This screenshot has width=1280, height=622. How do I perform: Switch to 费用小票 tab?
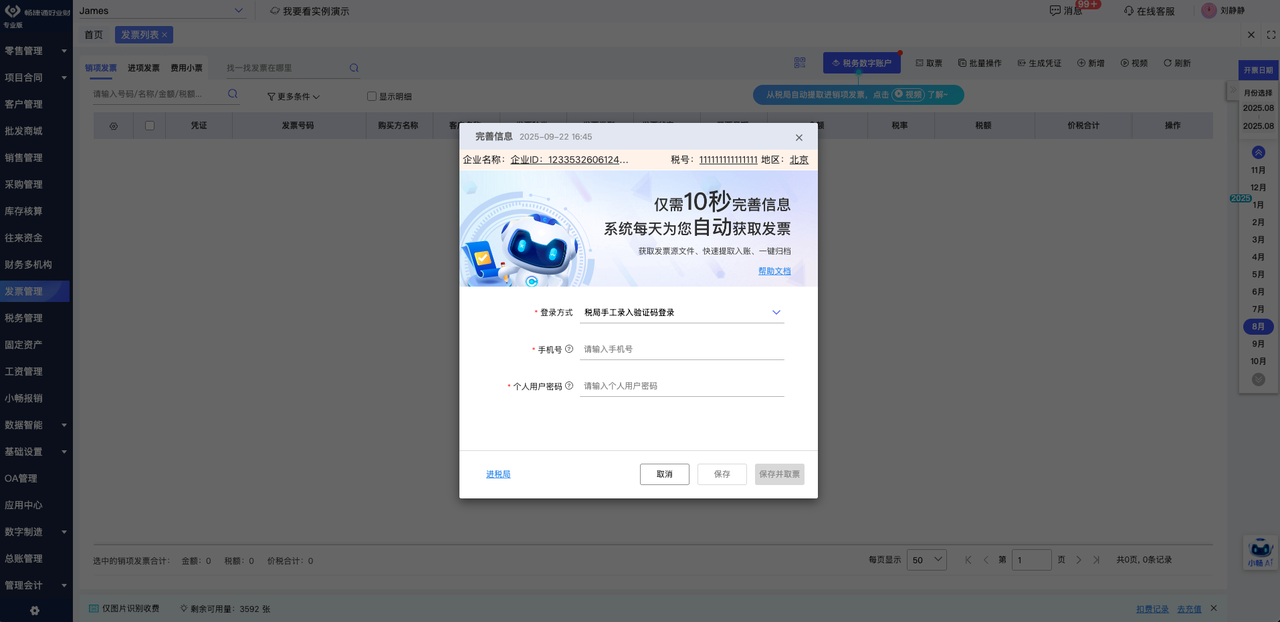[x=186, y=68]
